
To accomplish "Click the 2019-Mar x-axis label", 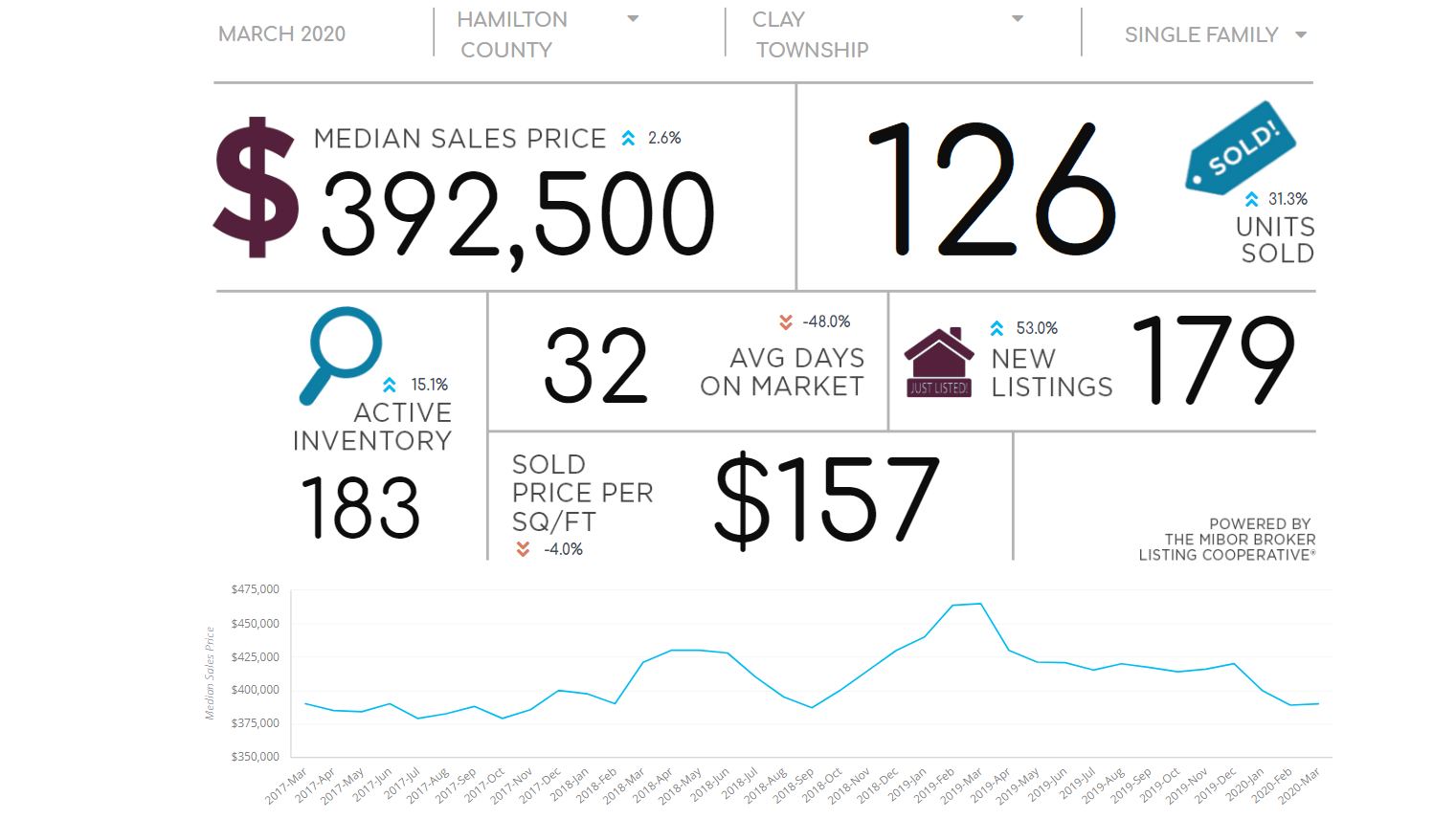I will pyautogui.click(x=961, y=785).
